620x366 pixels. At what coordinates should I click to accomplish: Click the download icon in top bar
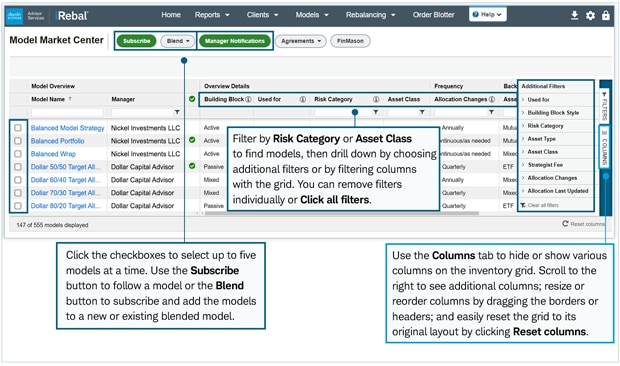tap(575, 15)
